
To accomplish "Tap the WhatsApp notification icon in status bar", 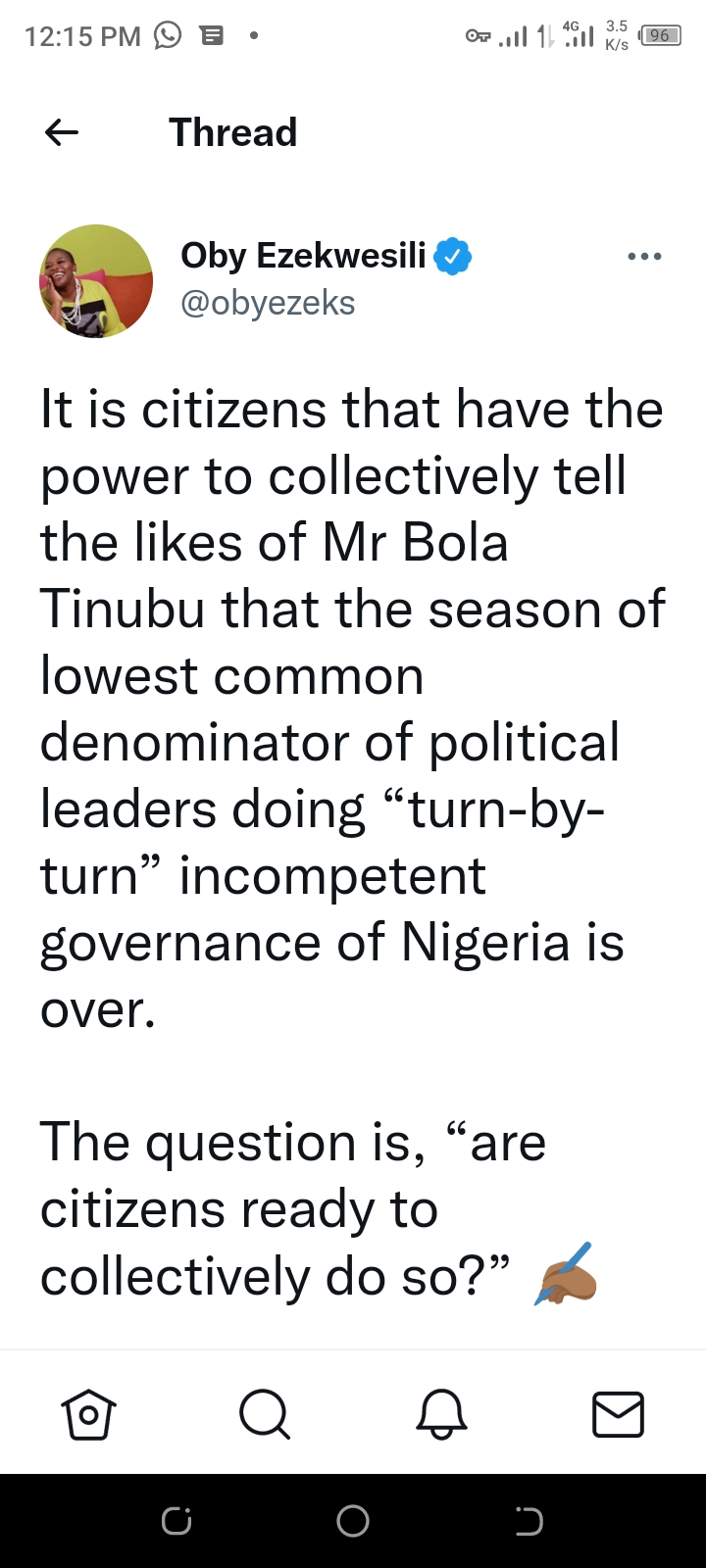I will (169, 36).
